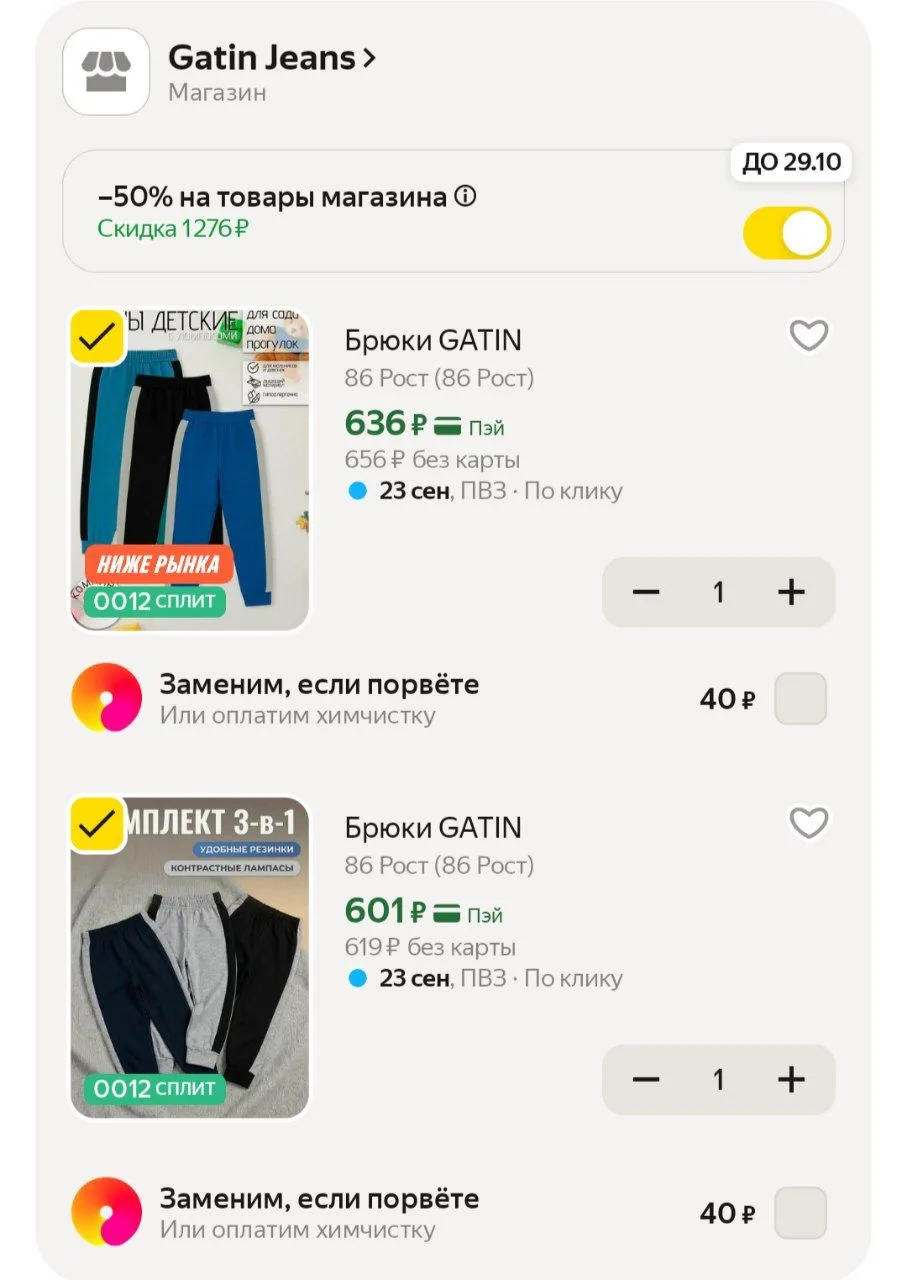Uncheck the second product's yellow selection checkbox
907x1280 pixels.
pos(97,824)
